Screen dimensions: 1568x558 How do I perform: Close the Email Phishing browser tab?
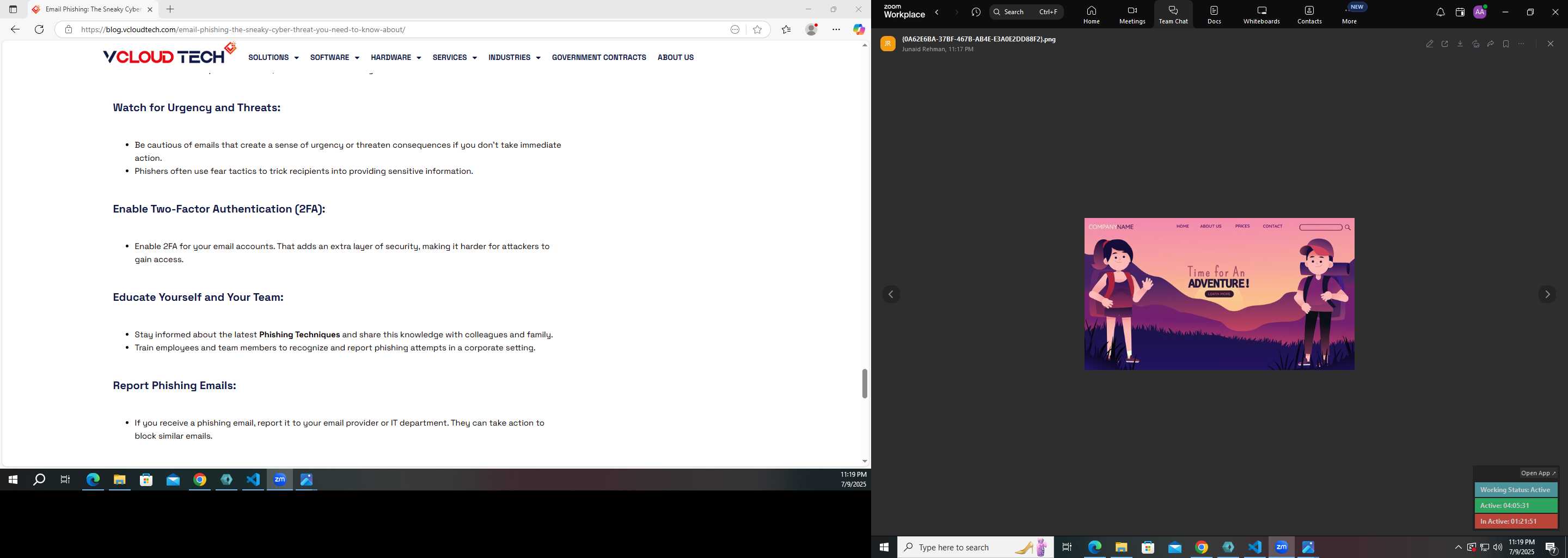pyautogui.click(x=150, y=9)
